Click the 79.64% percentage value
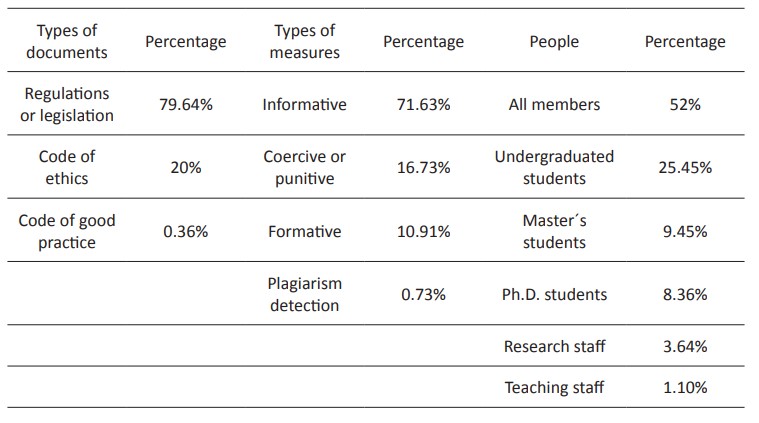Image resolution: width=759 pixels, height=423 pixels. 186,104
